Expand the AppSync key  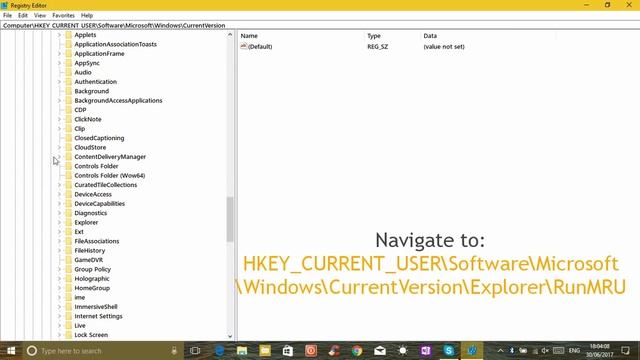coord(59,63)
